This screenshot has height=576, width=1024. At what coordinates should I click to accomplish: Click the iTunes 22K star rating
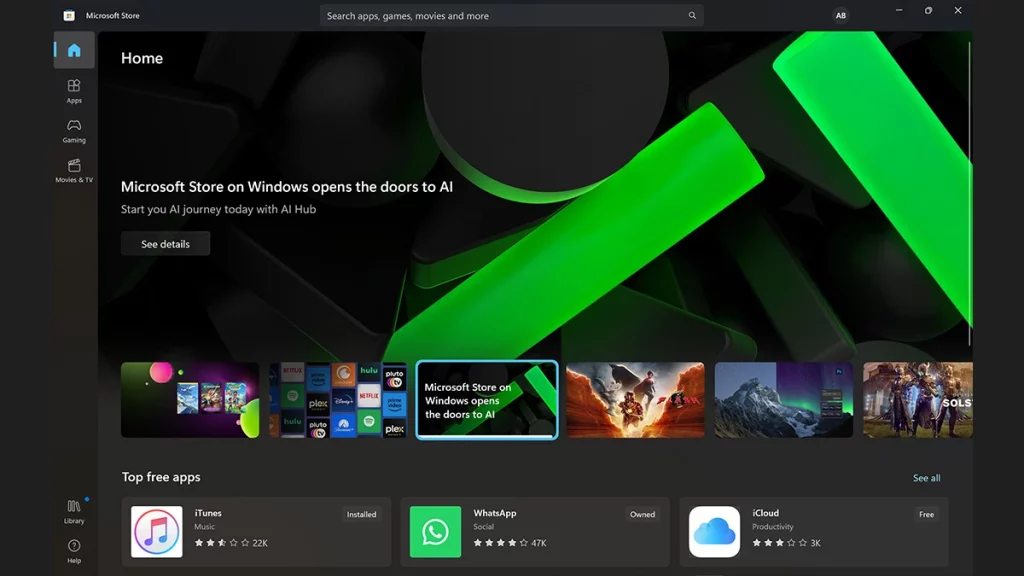(x=231, y=543)
